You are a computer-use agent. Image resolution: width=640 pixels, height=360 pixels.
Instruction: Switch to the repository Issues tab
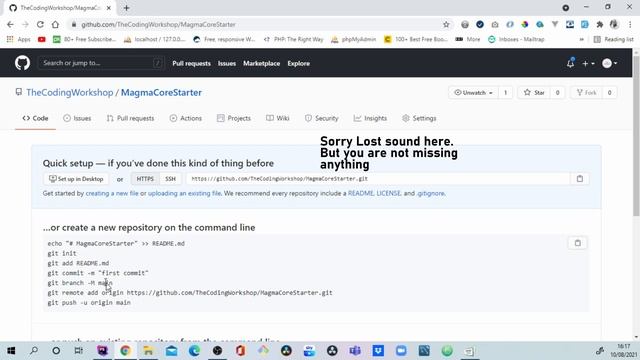(77, 118)
